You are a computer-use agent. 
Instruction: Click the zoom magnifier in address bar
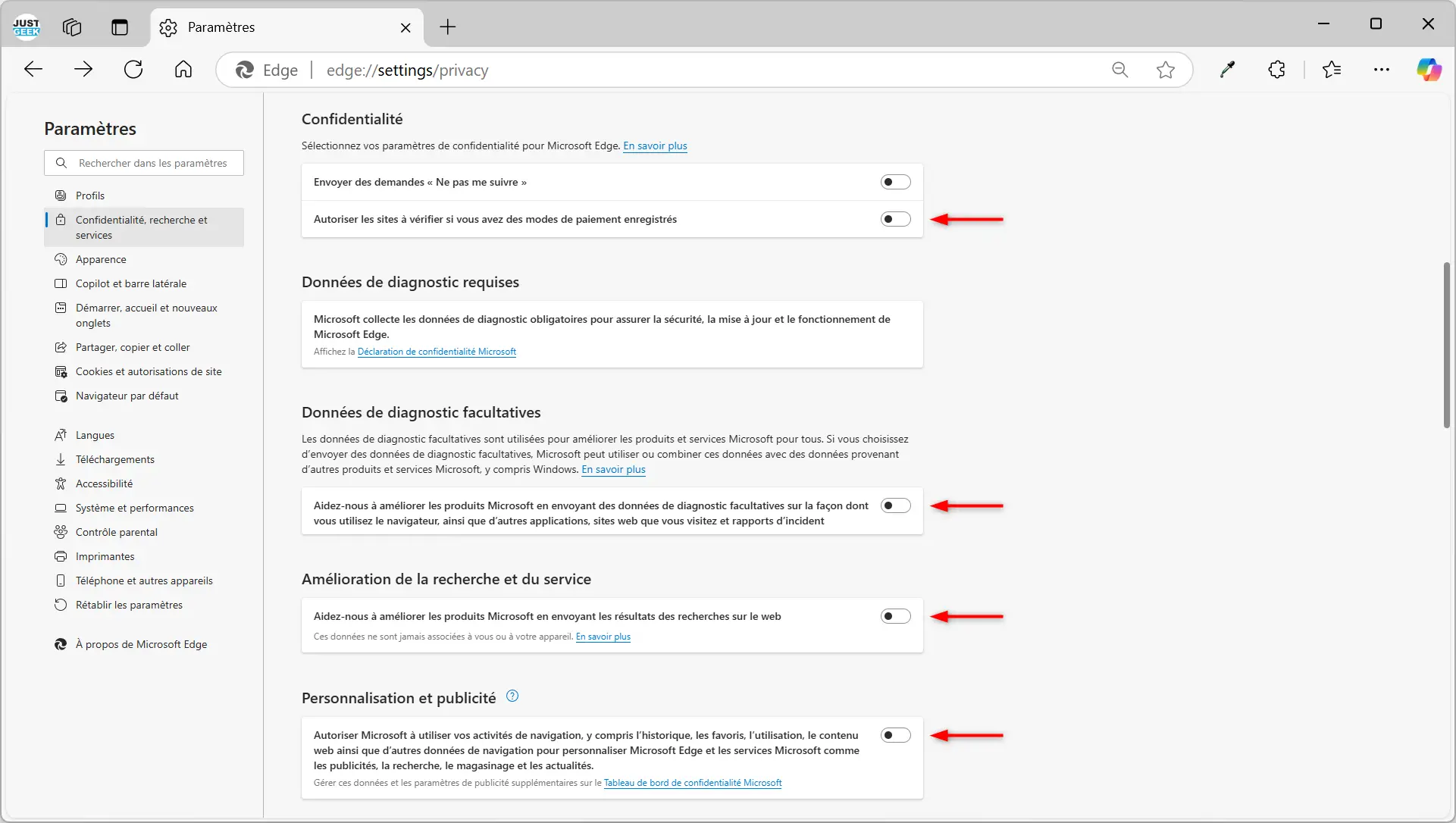pos(1119,70)
